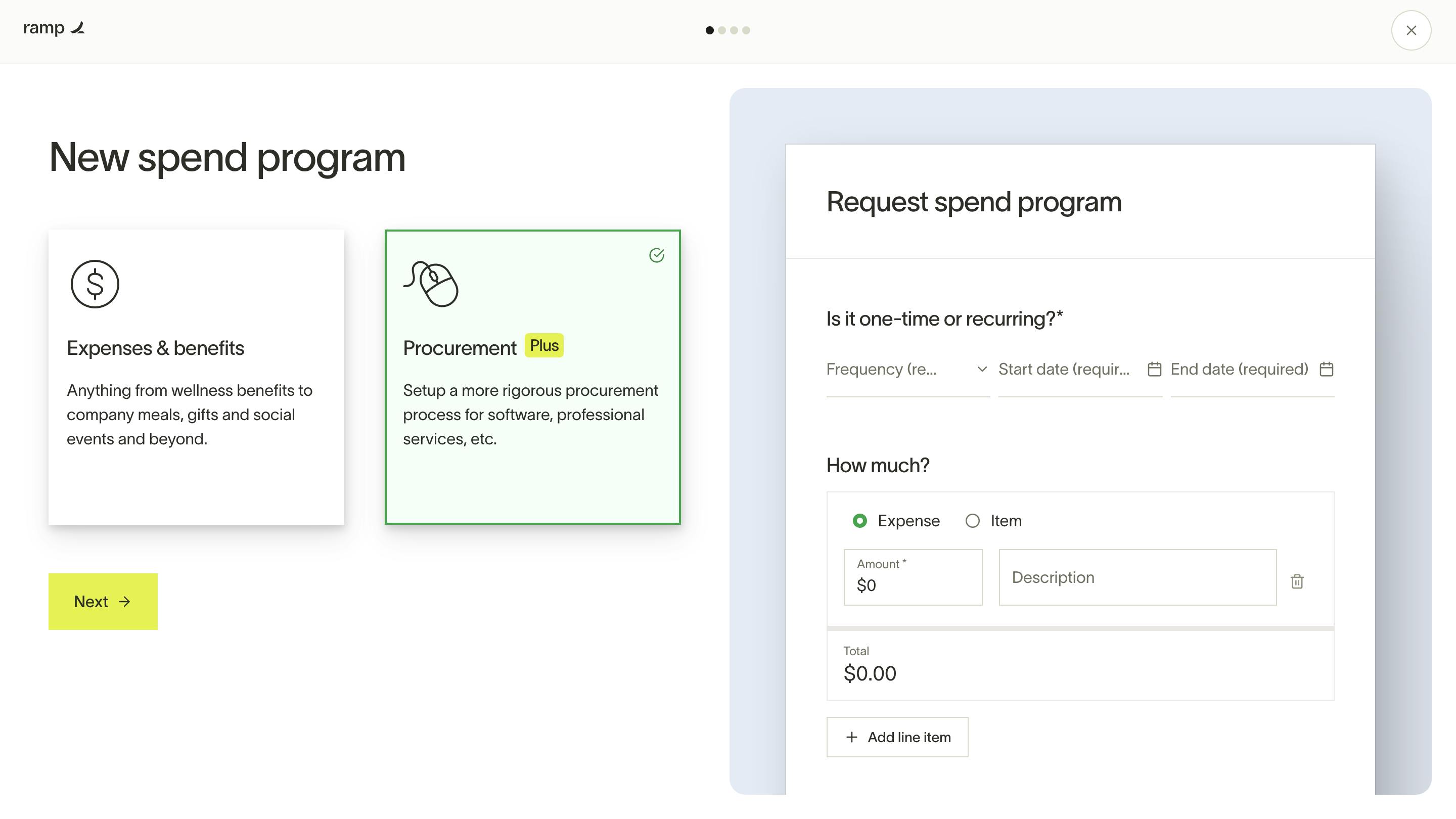Click the computer mouse Procurement icon
The image size is (1456, 819).
coord(432,284)
